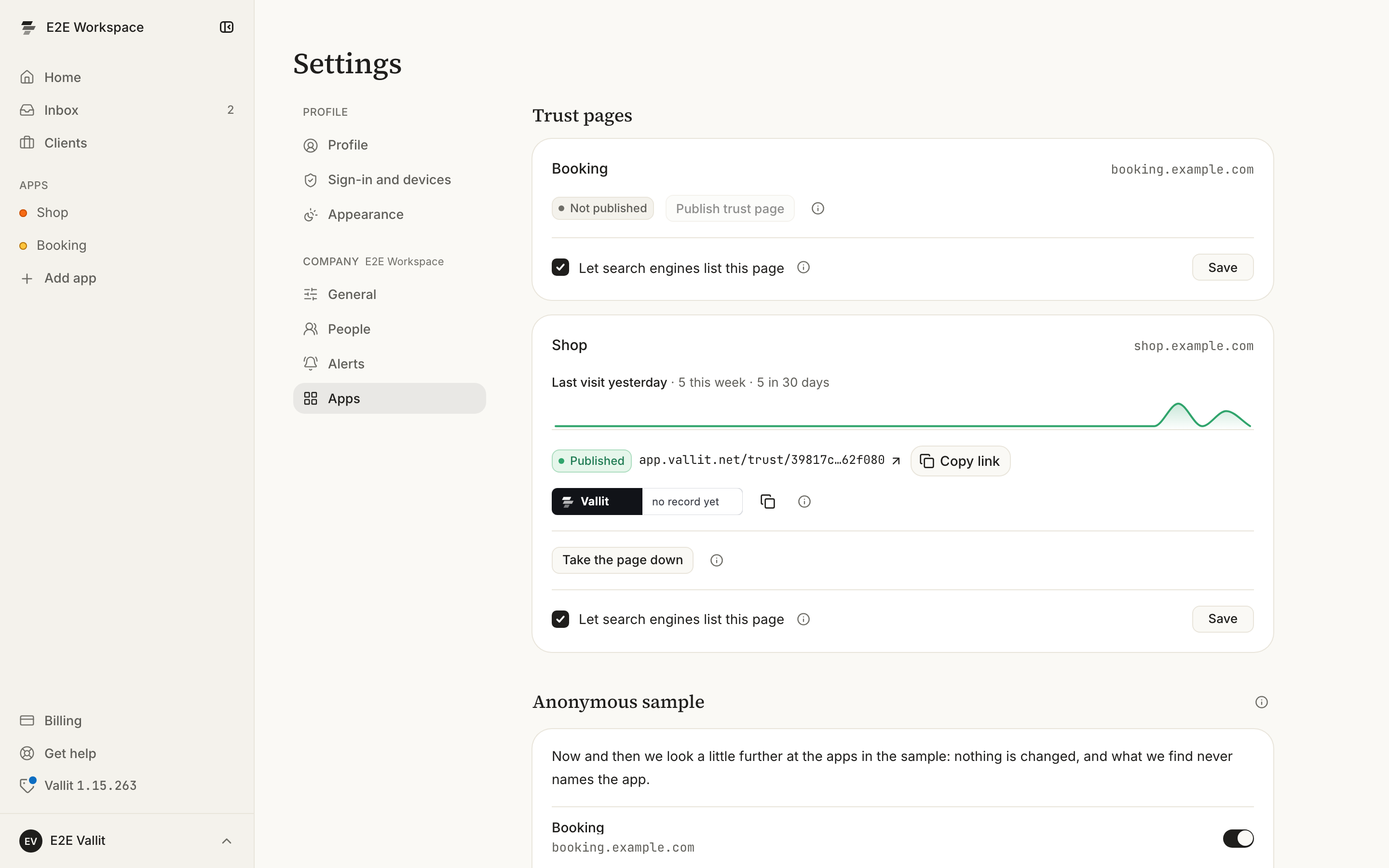Save the Shop trust page settings
Viewport: 1389px width, 868px height.
(x=1223, y=619)
